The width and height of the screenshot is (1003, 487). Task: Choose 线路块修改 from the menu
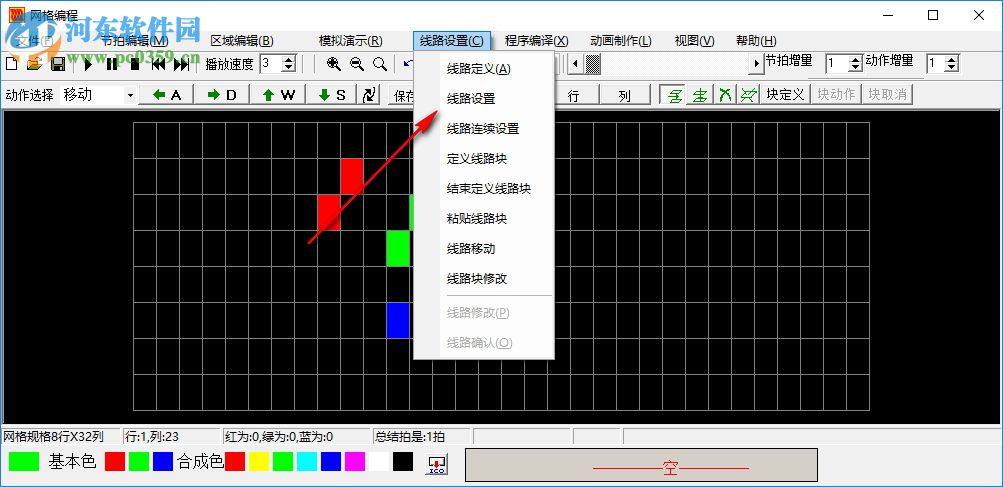484,279
